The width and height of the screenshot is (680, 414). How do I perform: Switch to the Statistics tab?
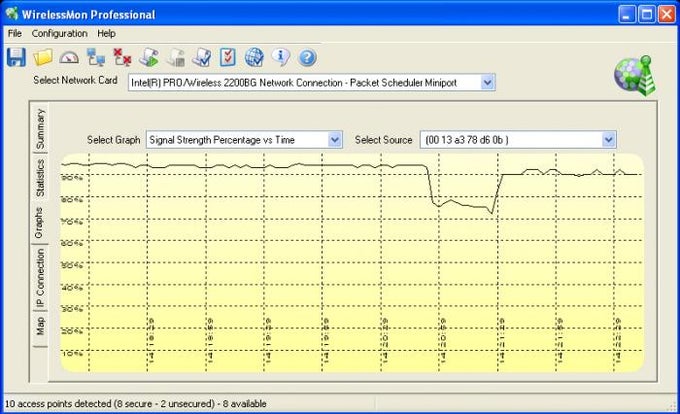[x=40, y=178]
